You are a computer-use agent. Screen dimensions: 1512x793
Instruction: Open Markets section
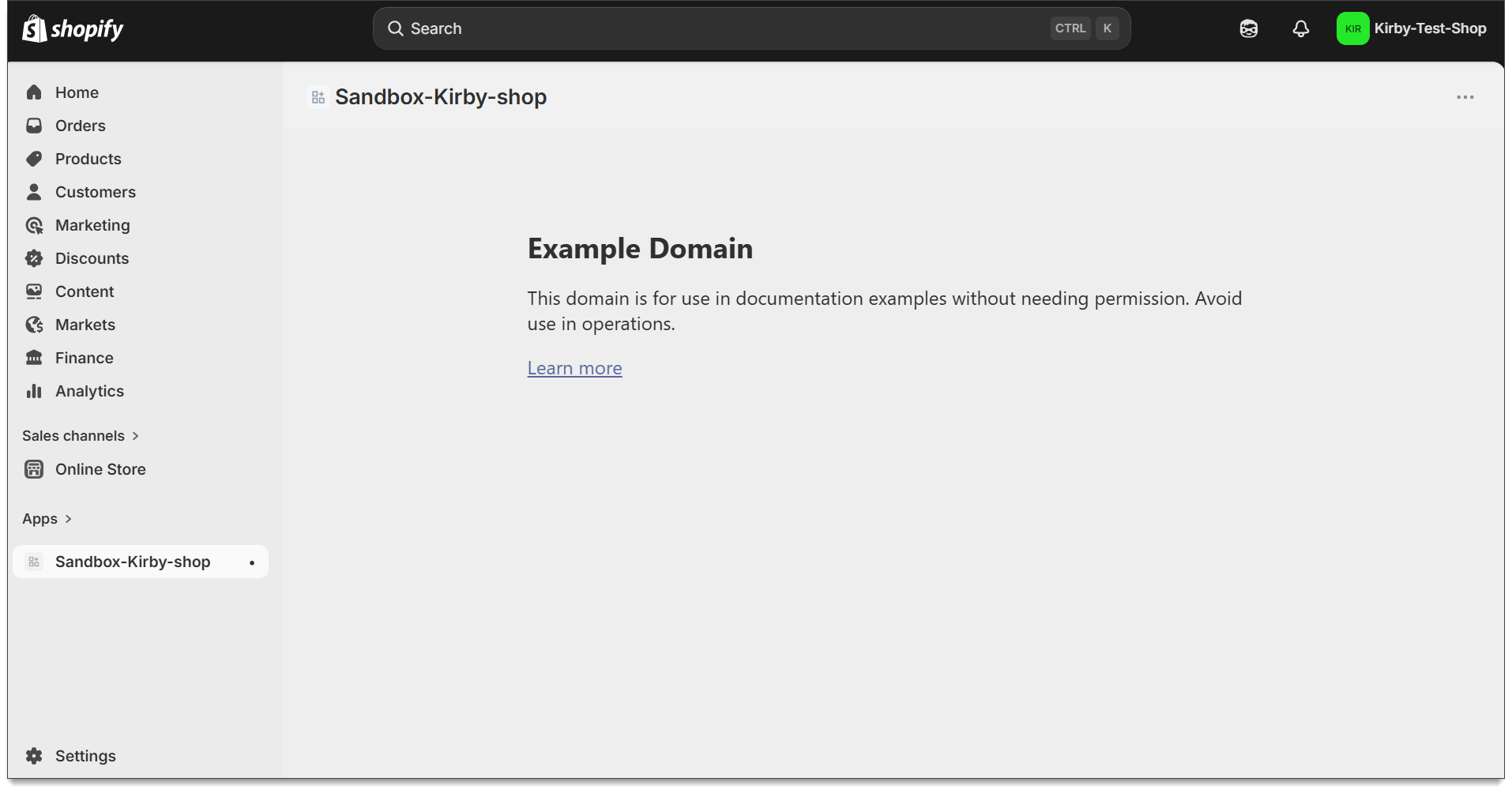click(141, 325)
